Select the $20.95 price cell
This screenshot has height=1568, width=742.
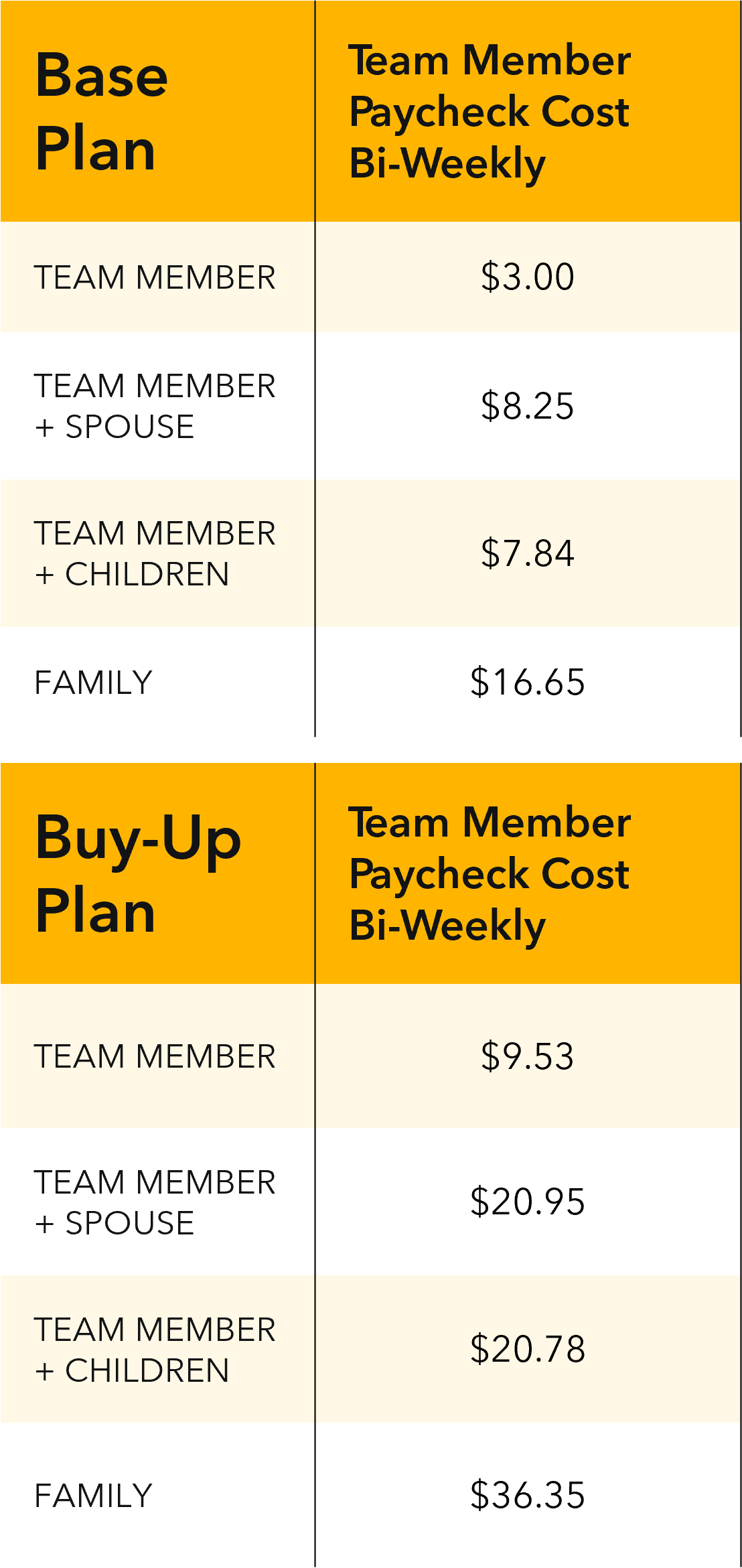(528, 1202)
